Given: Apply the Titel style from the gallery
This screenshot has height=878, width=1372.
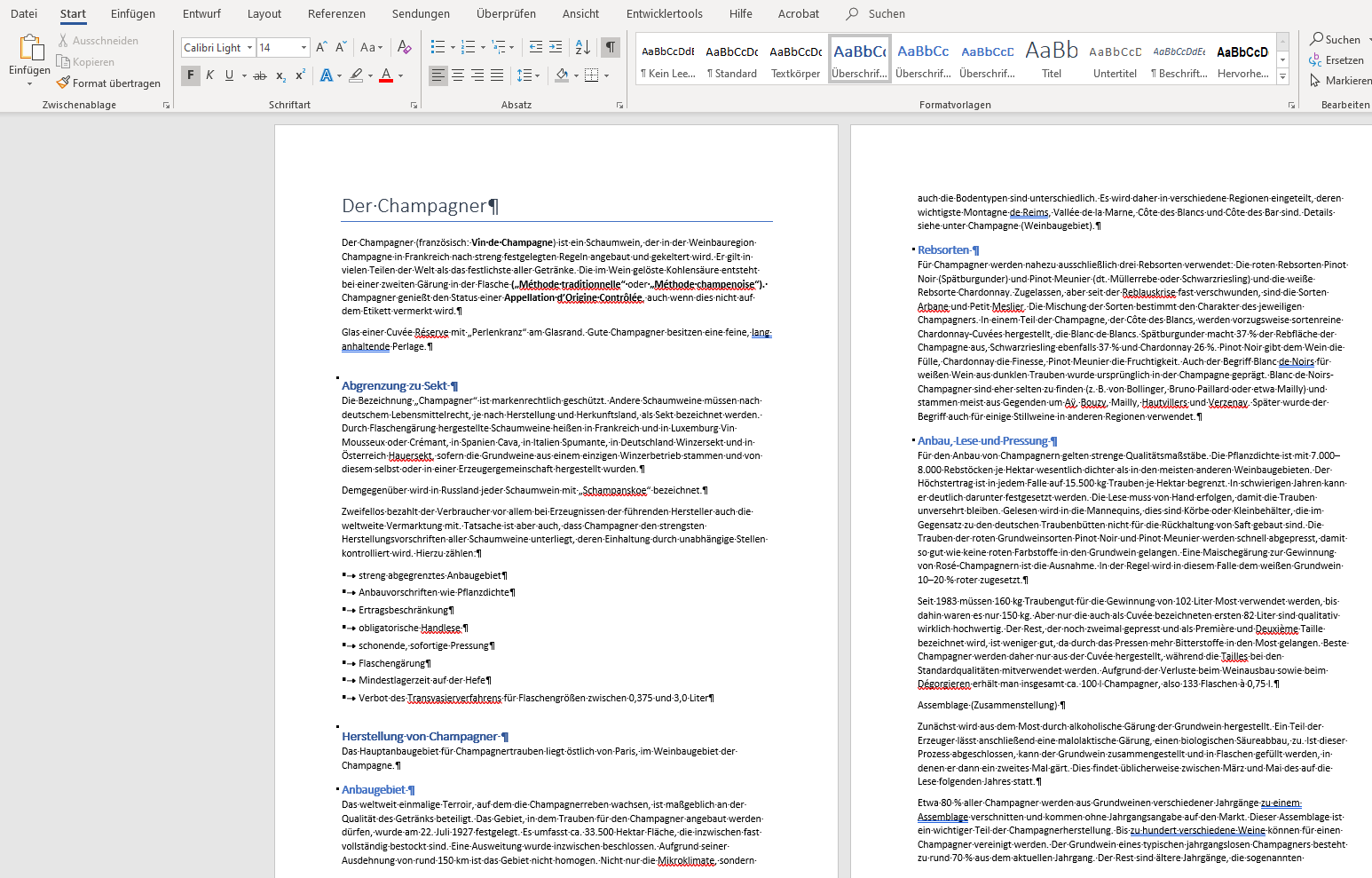Looking at the screenshot, I should pyautogui.click(x=1052, y=59).
